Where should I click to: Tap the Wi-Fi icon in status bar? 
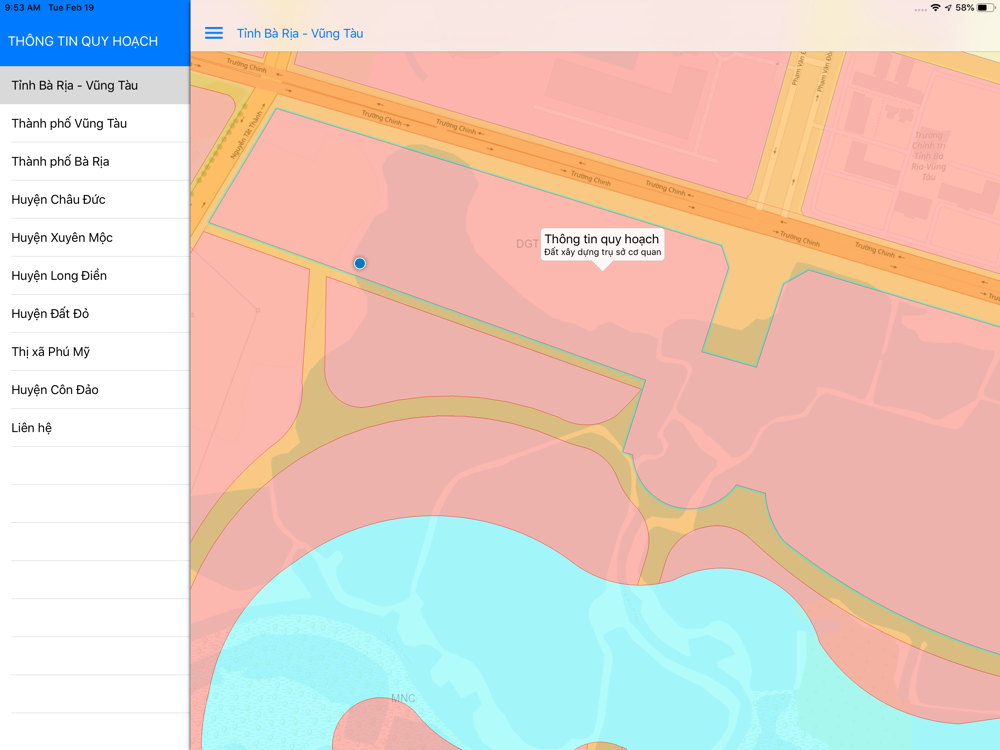935,8
